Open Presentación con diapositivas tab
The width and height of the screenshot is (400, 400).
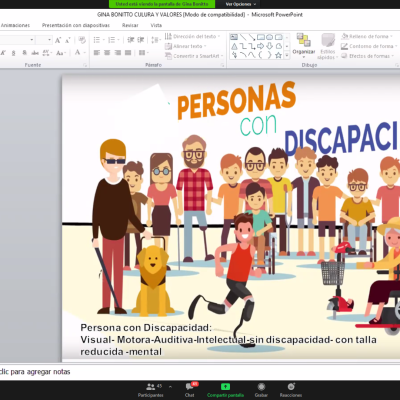(x=76, y=25)
